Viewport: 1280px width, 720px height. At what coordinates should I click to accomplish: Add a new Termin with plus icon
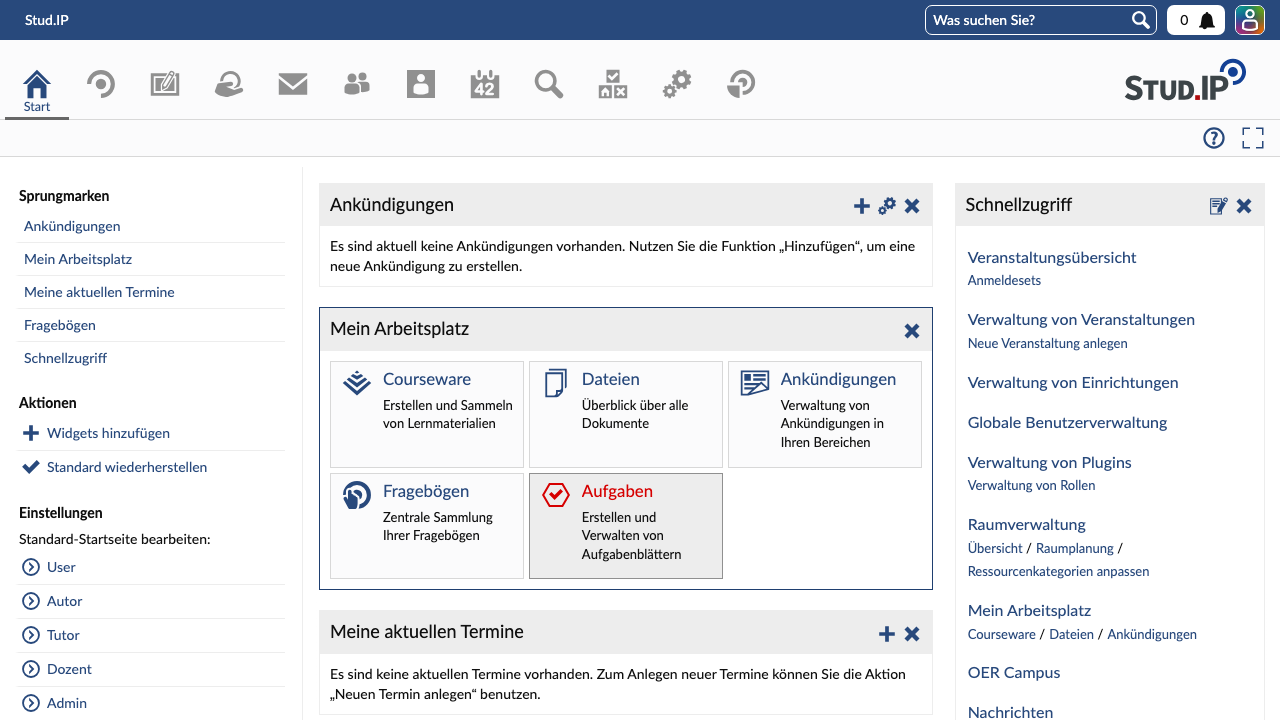pyautogui.click(x=887, y=634)
